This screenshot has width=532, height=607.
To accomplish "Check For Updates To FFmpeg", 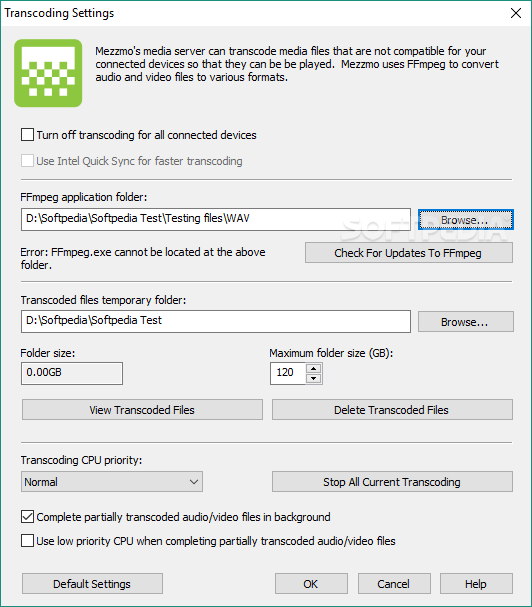I will tap(409, 253).
